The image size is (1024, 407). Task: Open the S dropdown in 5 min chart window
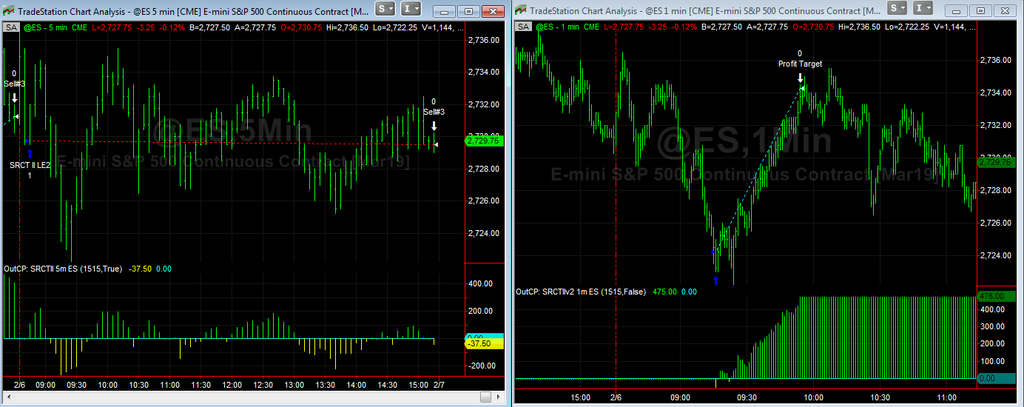pos(386,9)
